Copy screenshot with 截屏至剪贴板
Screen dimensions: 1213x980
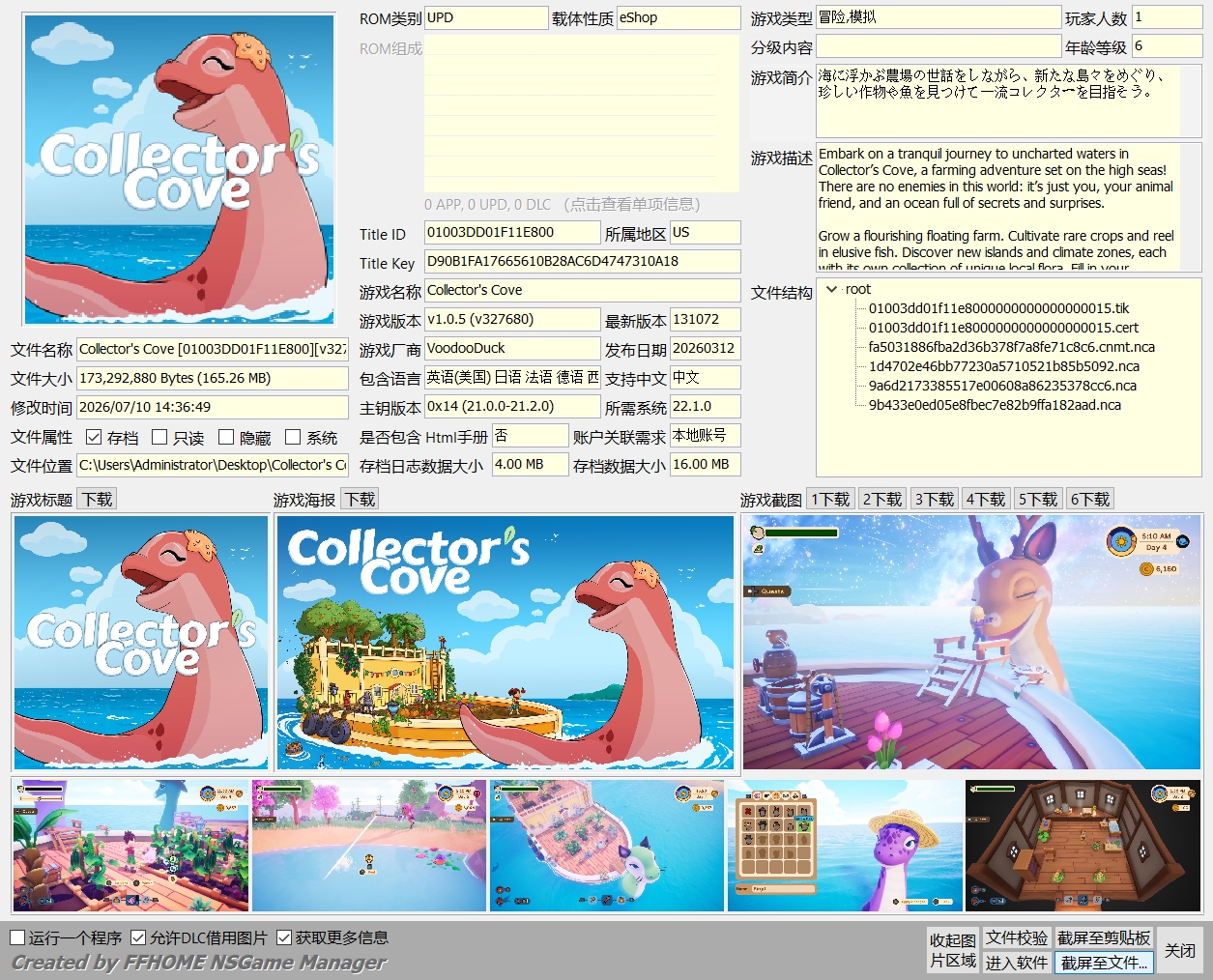(x=1104, y=937)
